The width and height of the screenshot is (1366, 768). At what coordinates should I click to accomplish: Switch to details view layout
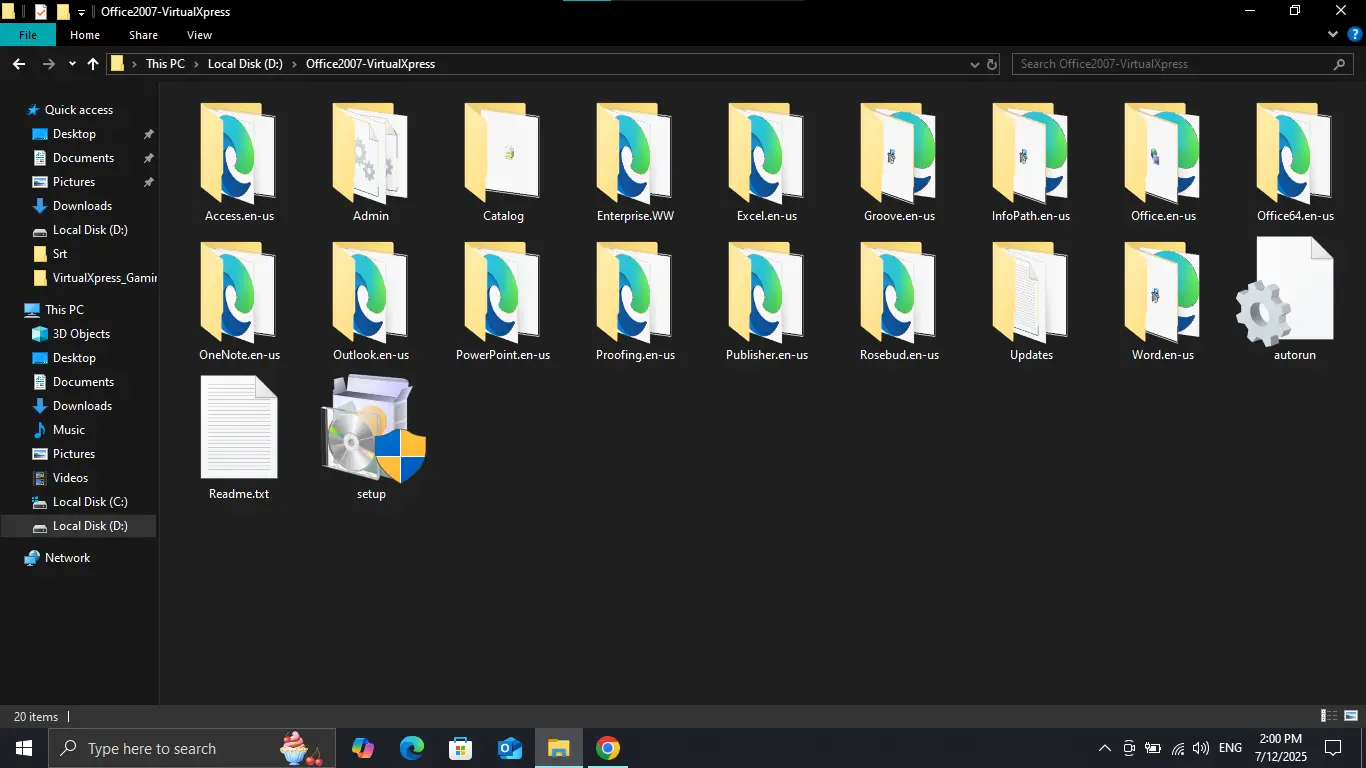click(x=1330, y=716)
